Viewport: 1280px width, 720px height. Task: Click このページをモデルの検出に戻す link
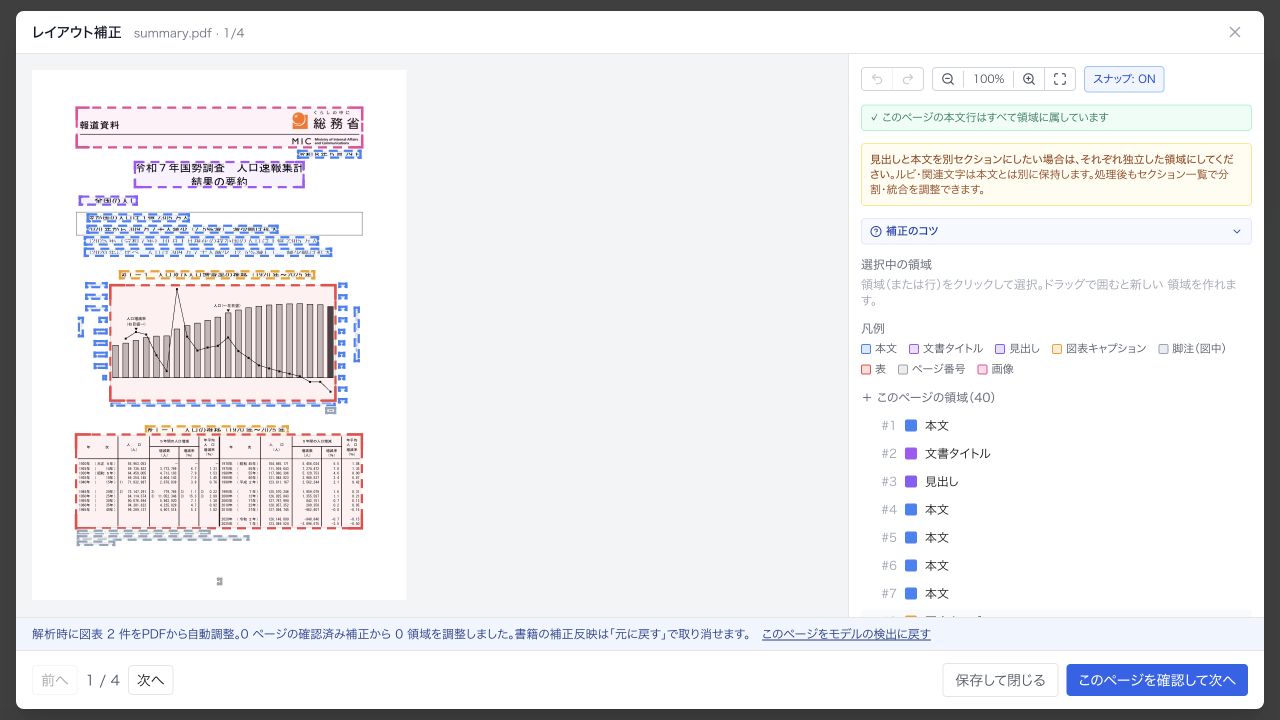846,634
